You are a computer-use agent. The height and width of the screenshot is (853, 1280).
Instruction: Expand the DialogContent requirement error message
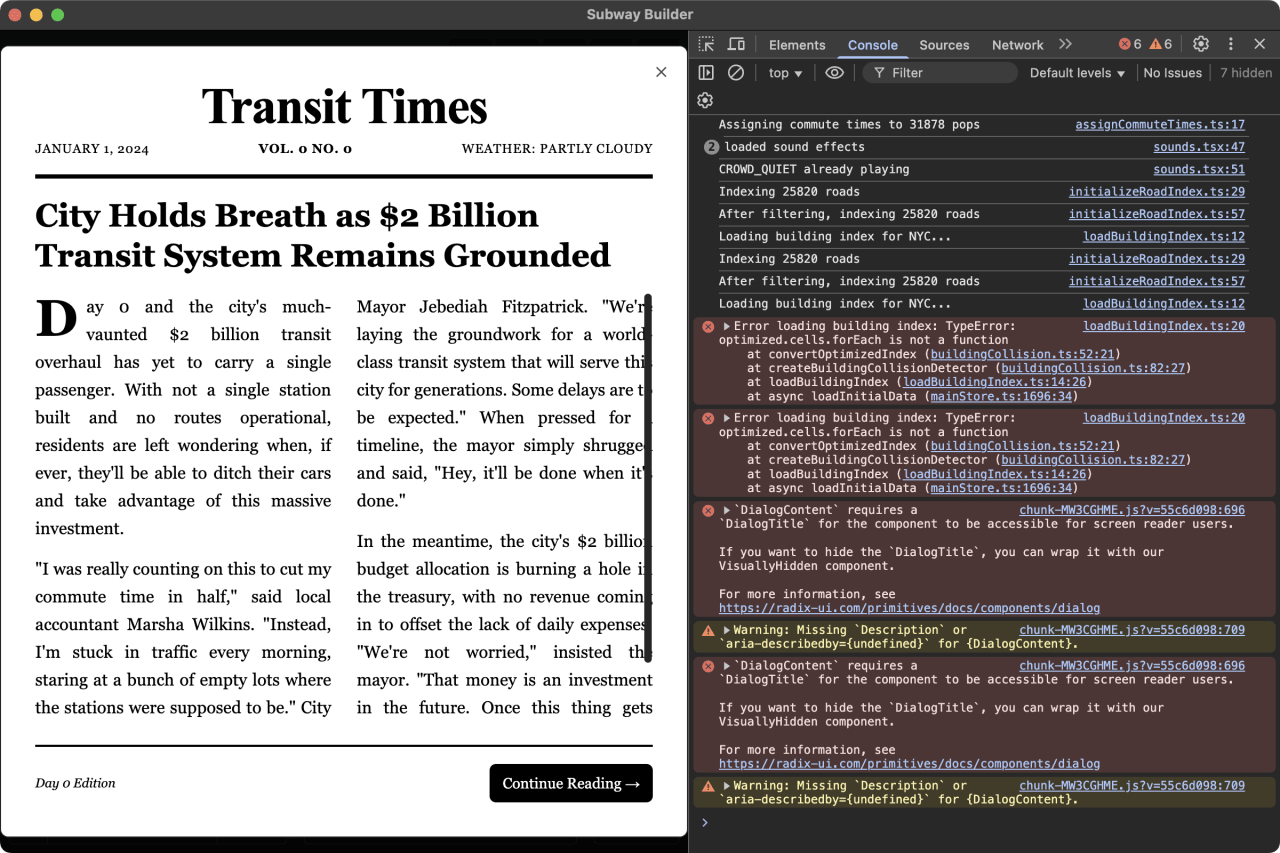[726, 509]
